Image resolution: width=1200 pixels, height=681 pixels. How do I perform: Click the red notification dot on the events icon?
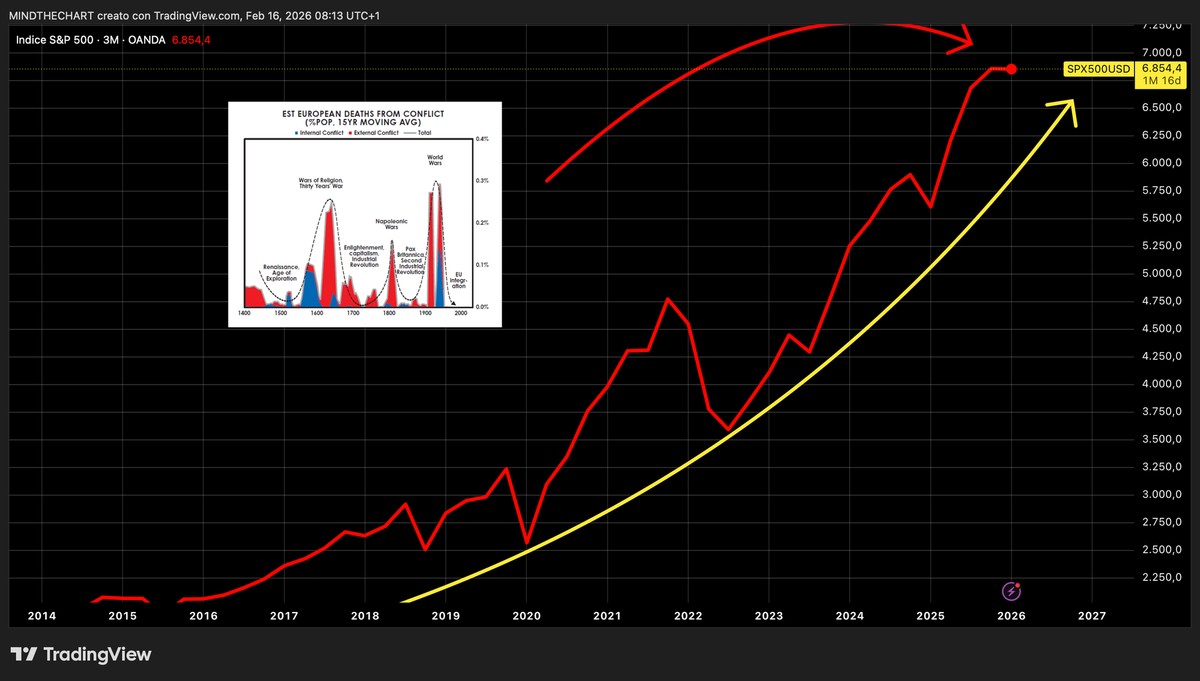pos(1020,585)
